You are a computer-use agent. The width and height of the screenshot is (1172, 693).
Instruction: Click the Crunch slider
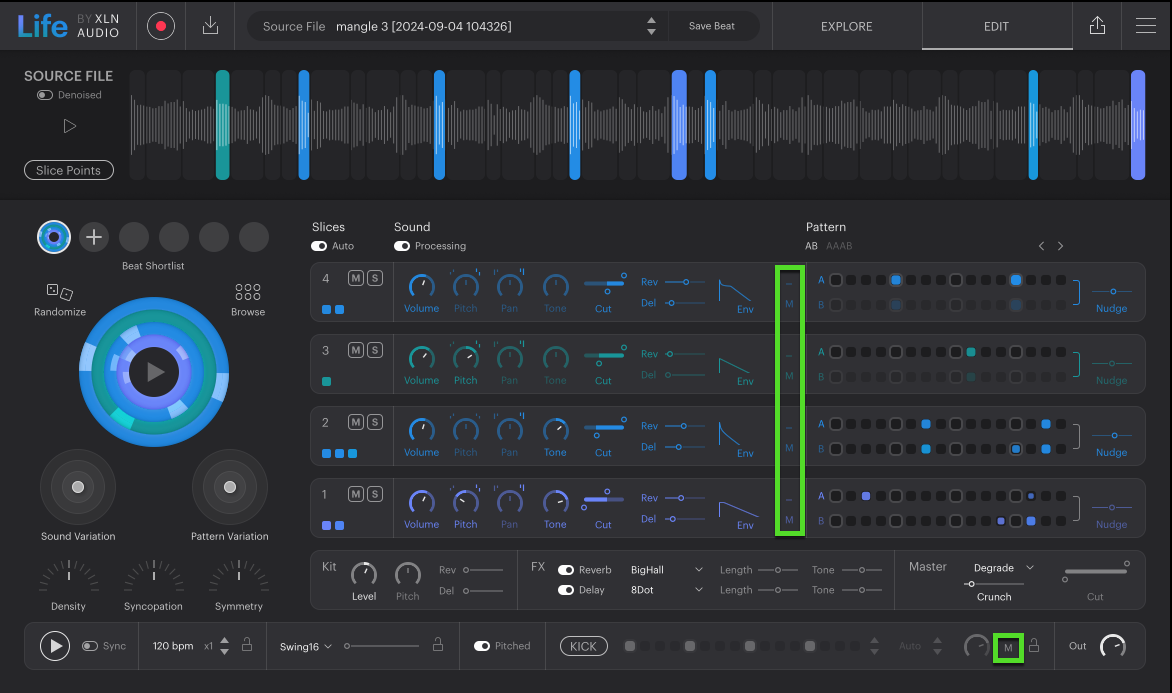994,584
